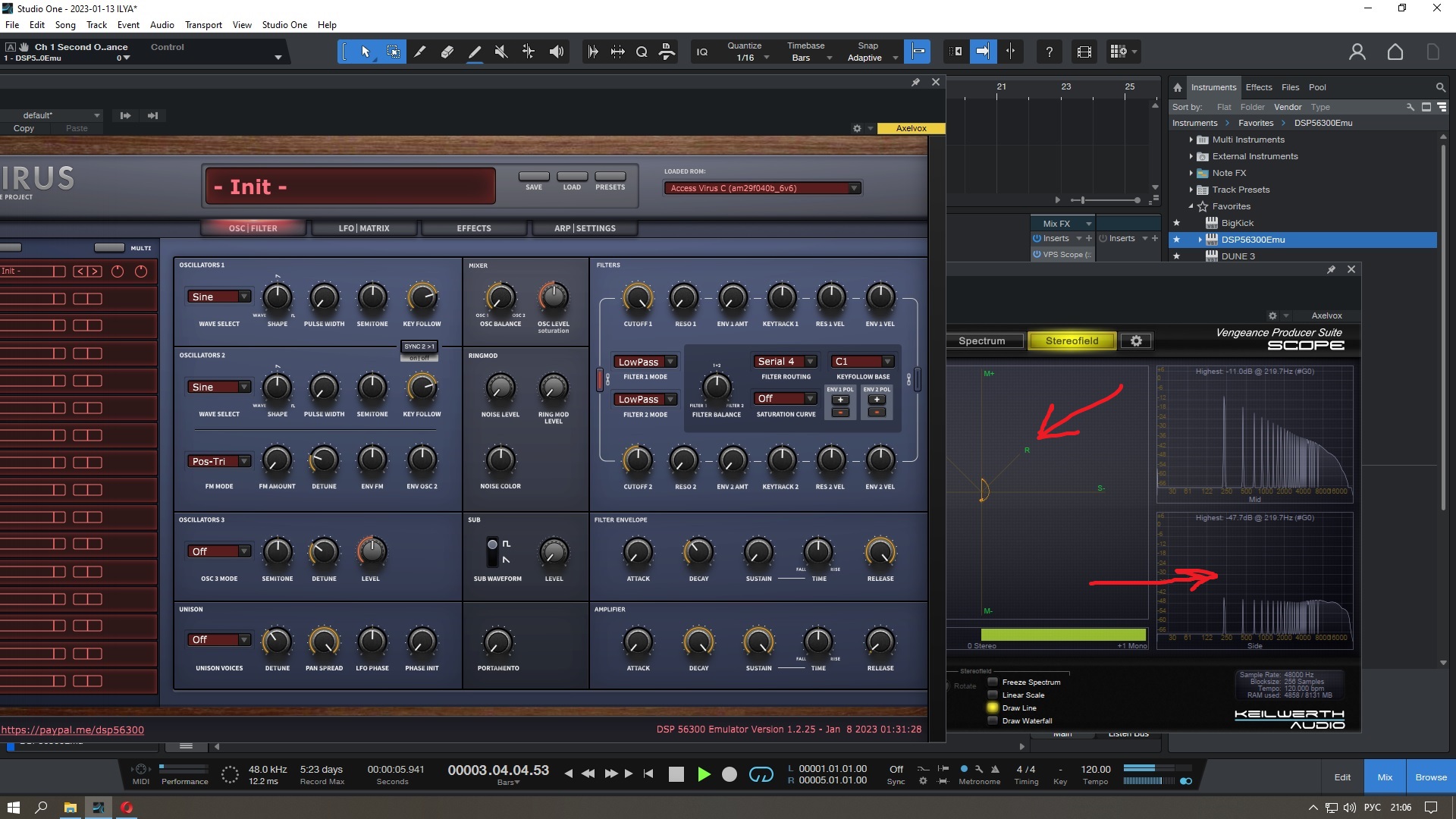Toggle ENV 1 POL plus button

[x=840, y=400]
